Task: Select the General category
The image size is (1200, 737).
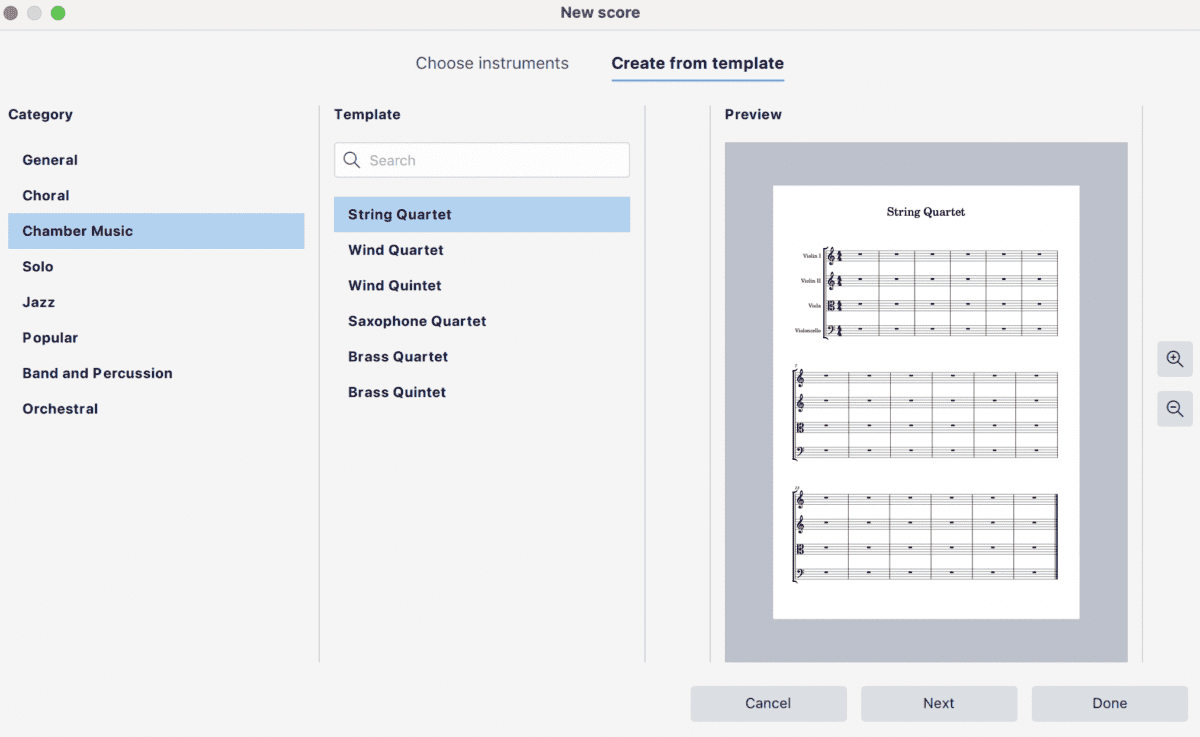Action: [50, 160]
